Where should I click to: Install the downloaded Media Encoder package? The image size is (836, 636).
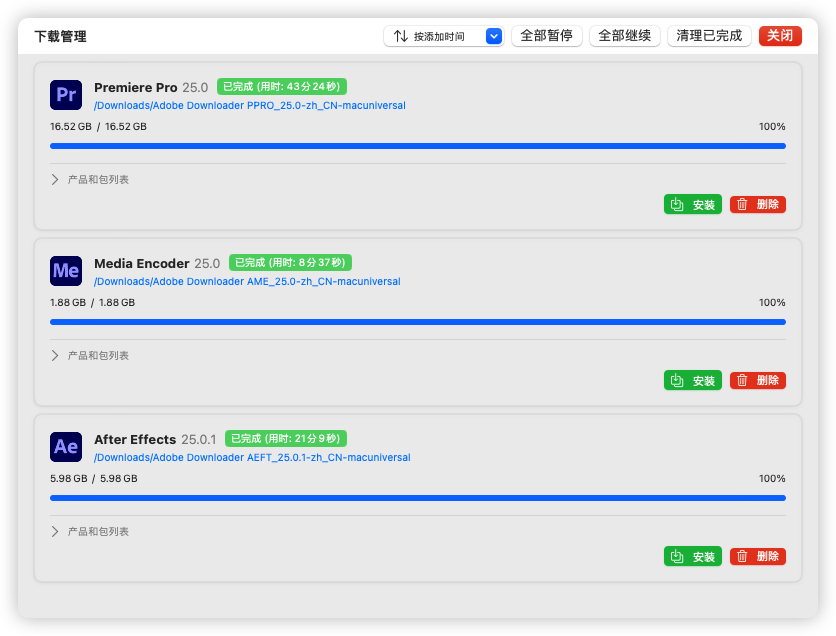[x=692, y=380]
